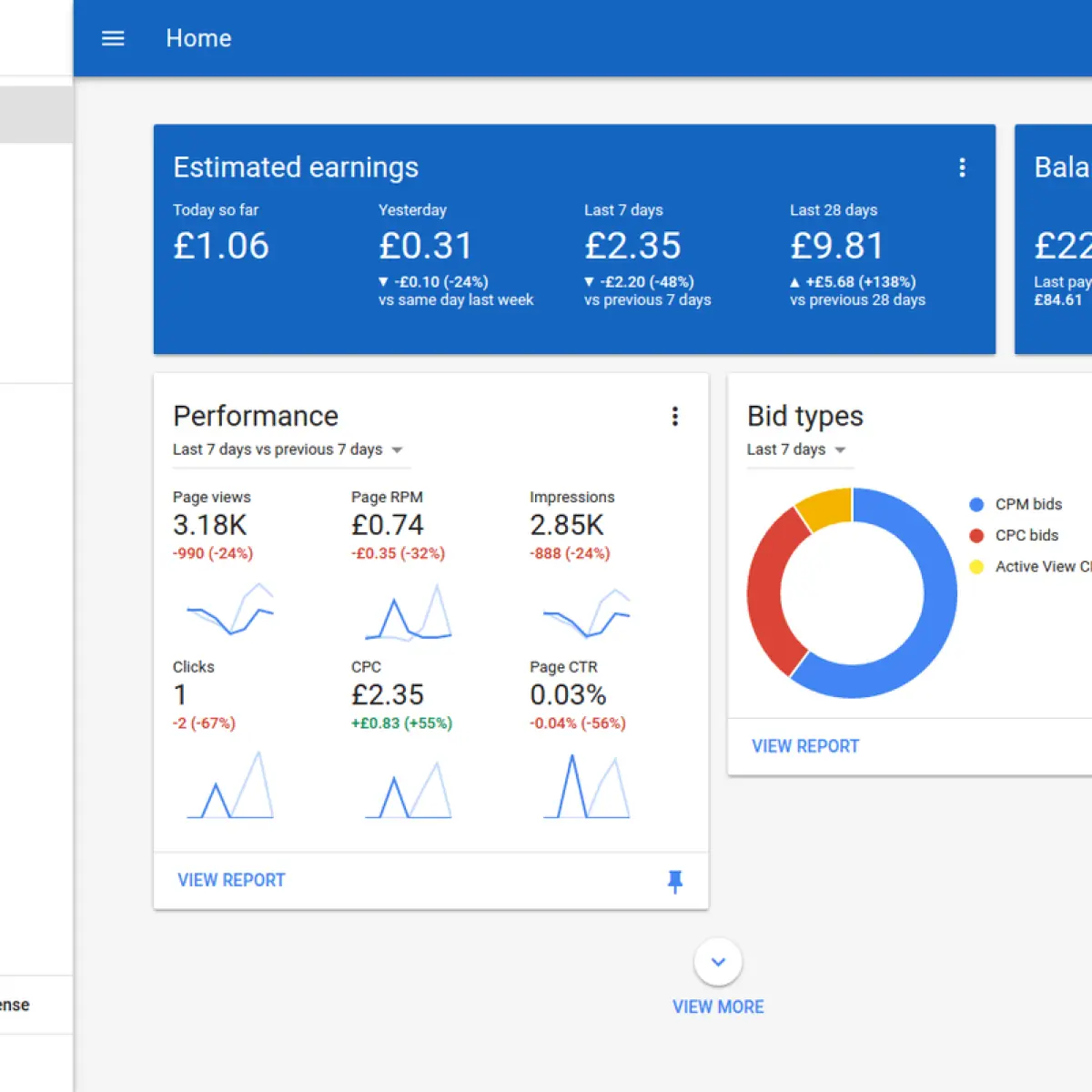The height and width of the screenshot is (1092, 1092).
Task: Open Performance card three-dot menu
Action: 674,417
